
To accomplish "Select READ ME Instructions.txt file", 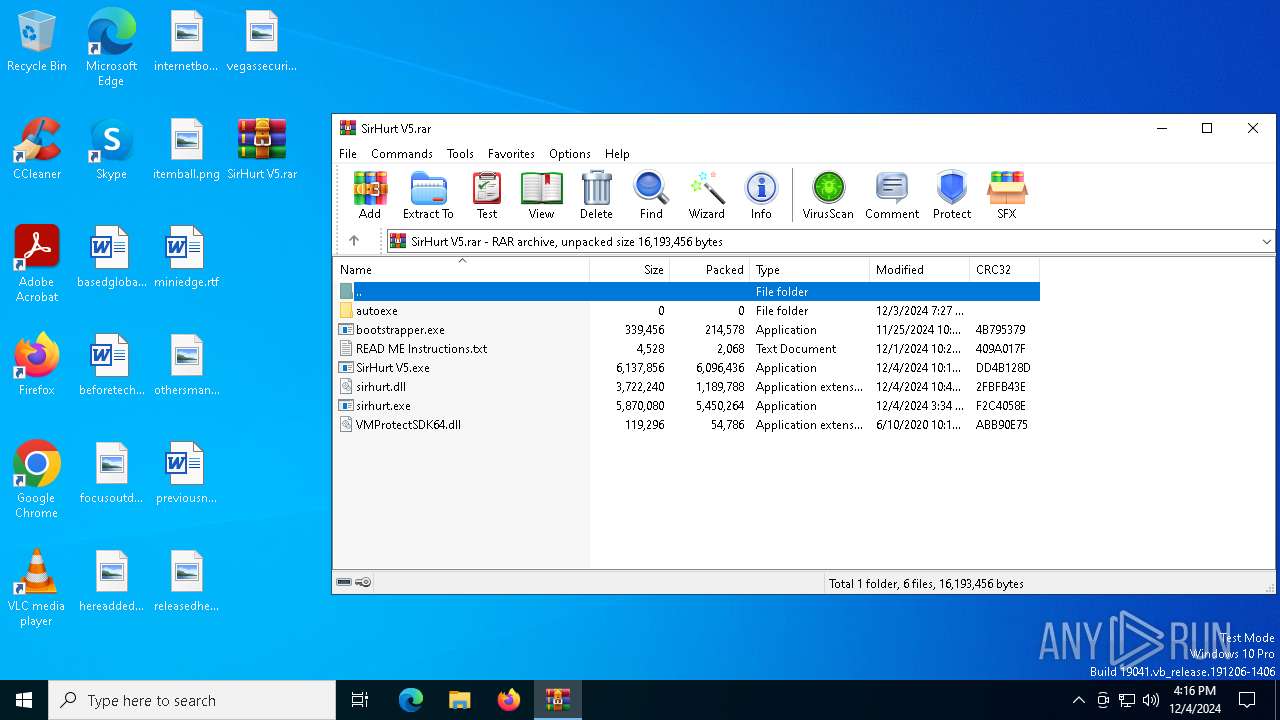I will 687,349.
